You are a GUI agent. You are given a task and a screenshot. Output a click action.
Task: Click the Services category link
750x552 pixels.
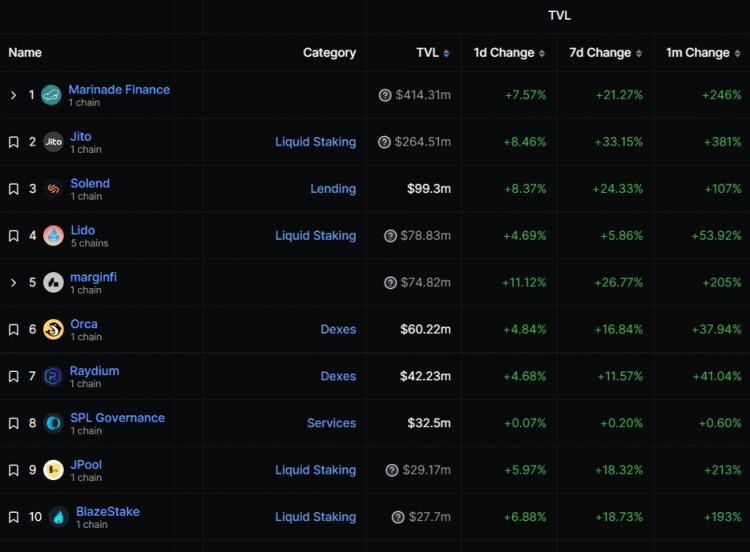coord(331,423)
